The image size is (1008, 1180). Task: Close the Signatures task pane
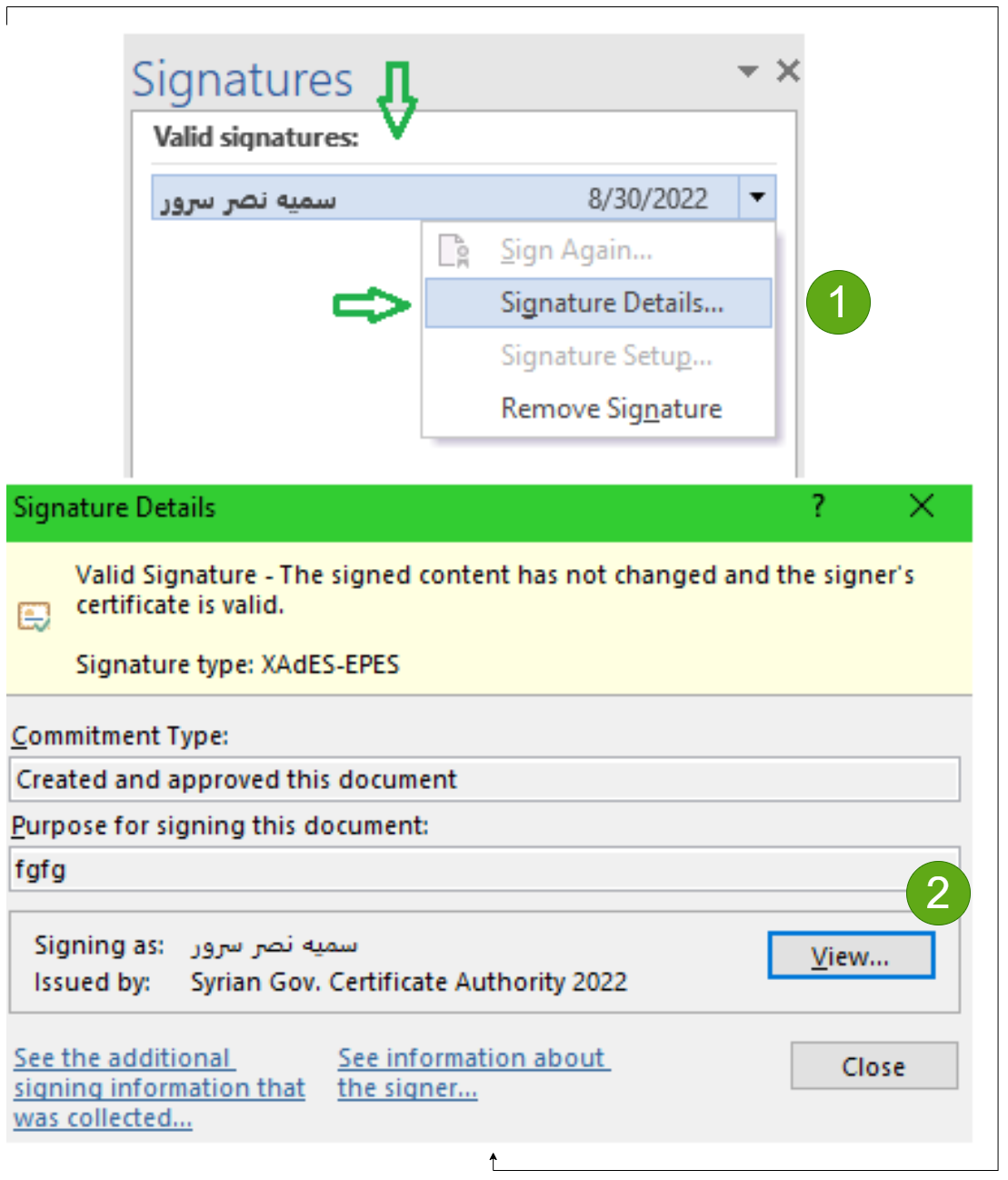(788, 71)
